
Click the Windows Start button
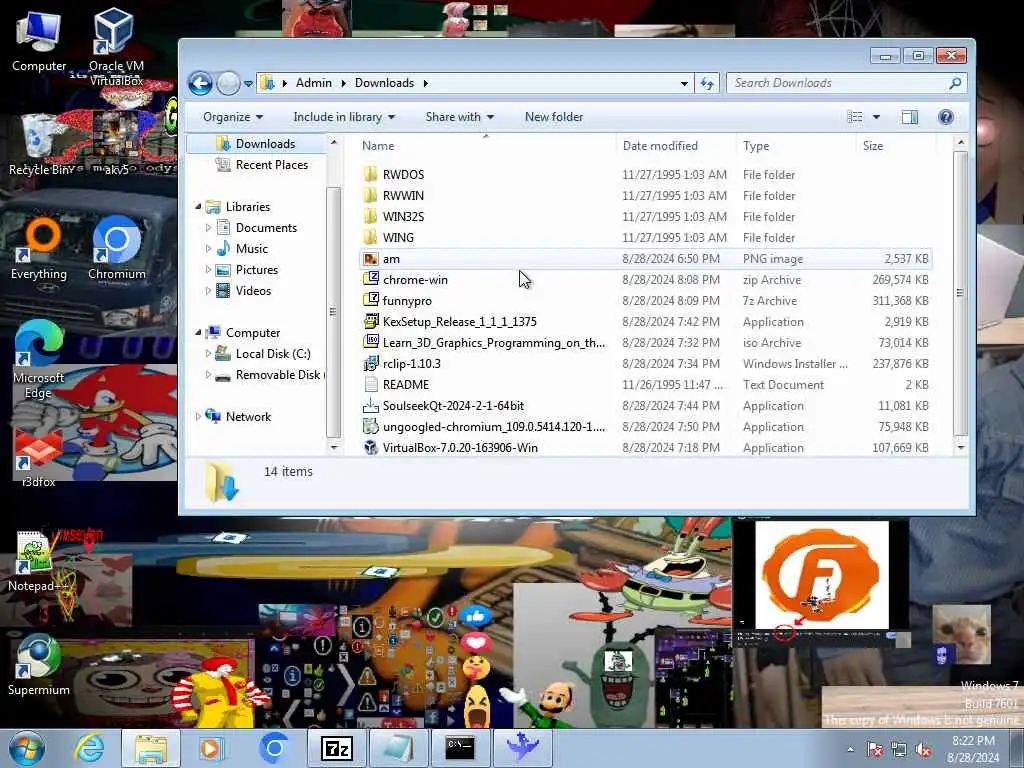coord(27,748)
